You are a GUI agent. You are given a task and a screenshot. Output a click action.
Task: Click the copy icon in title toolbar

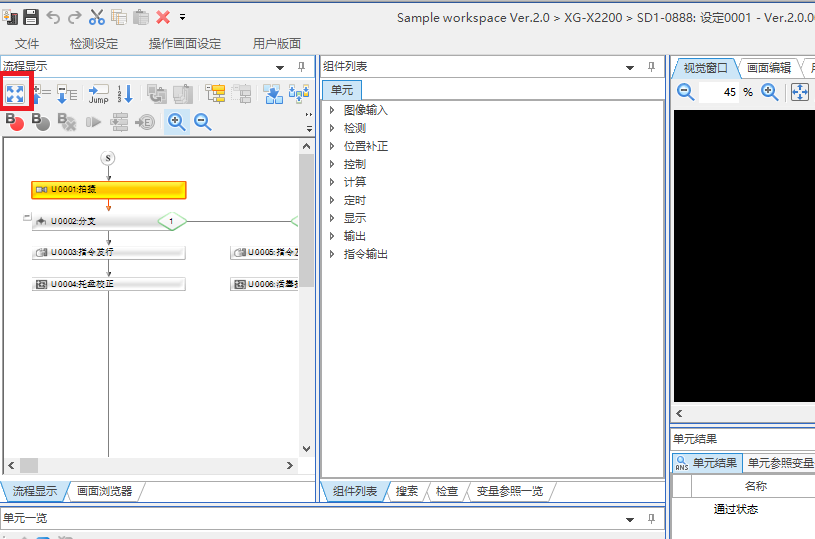click(119, 17)
